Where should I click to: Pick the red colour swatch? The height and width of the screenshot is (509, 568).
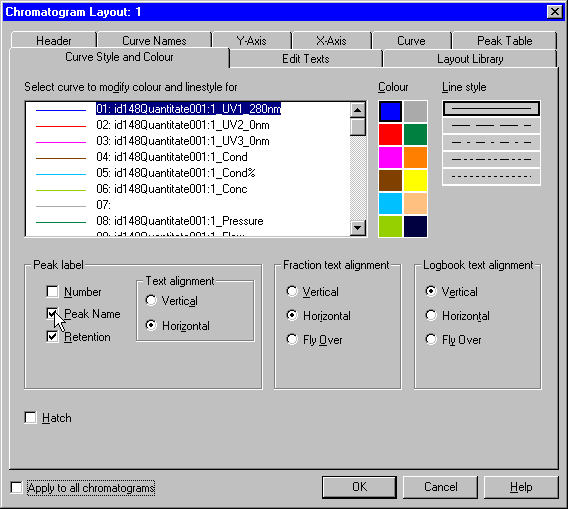click(390, 134)
